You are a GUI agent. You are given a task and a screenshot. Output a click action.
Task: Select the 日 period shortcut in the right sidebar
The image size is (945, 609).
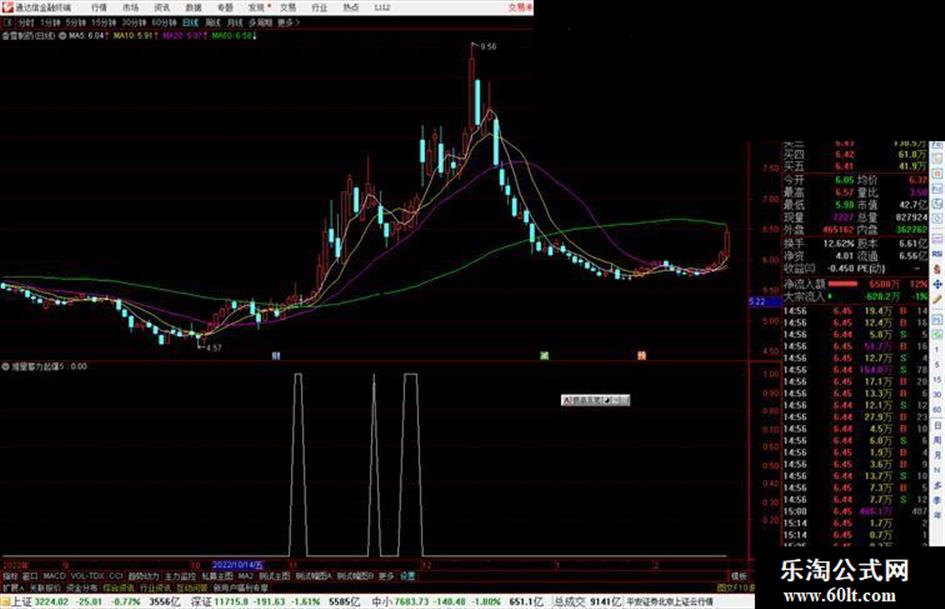coord(937,426)
